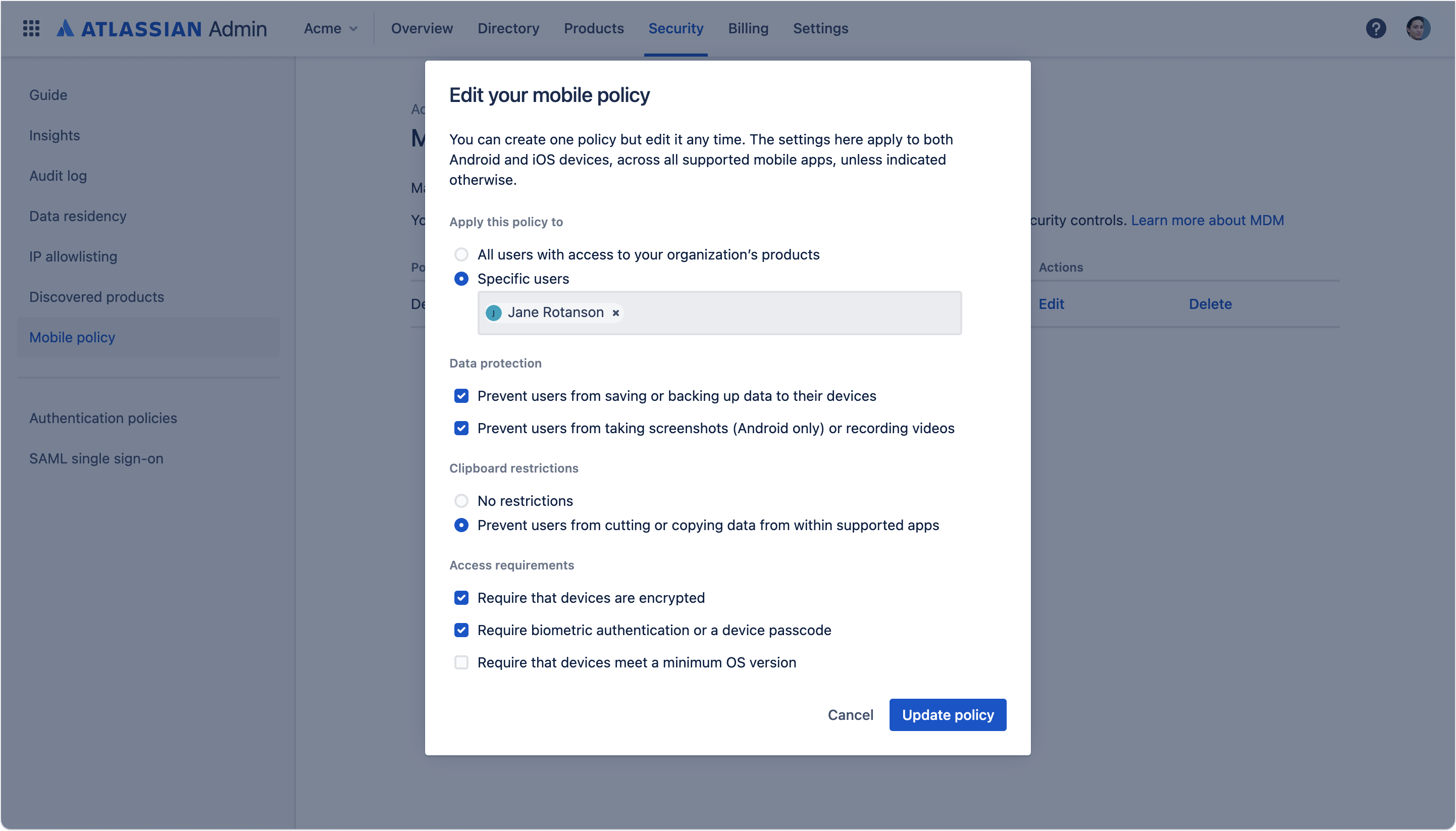Open the Directory tab
The image size is (1456, 831).
pyautogui.click(x=508, y=28)
